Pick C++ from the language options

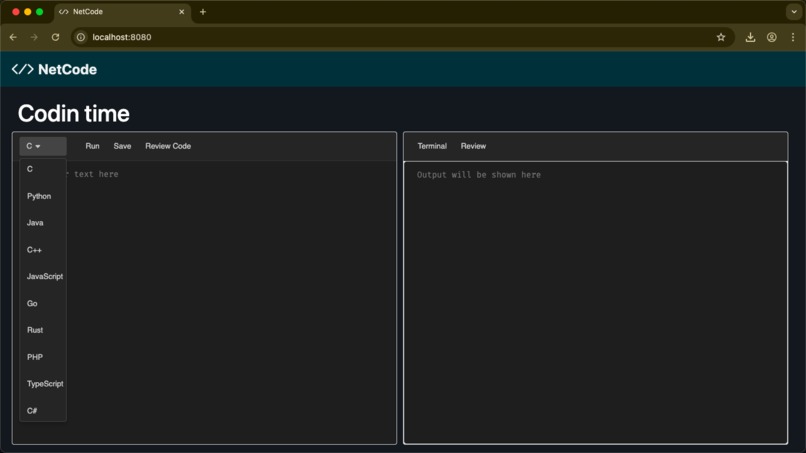pyautogui.click(x=43, y=250)
